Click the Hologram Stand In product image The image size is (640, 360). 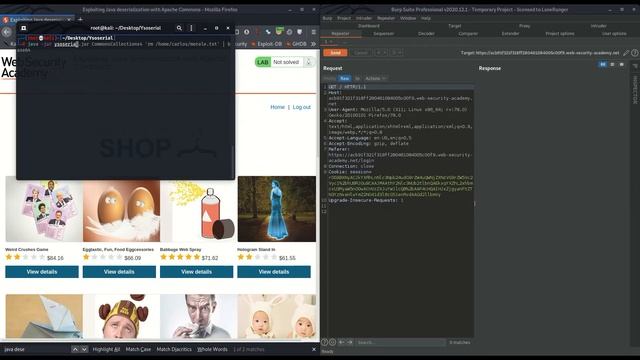click(x=277, y=209)
